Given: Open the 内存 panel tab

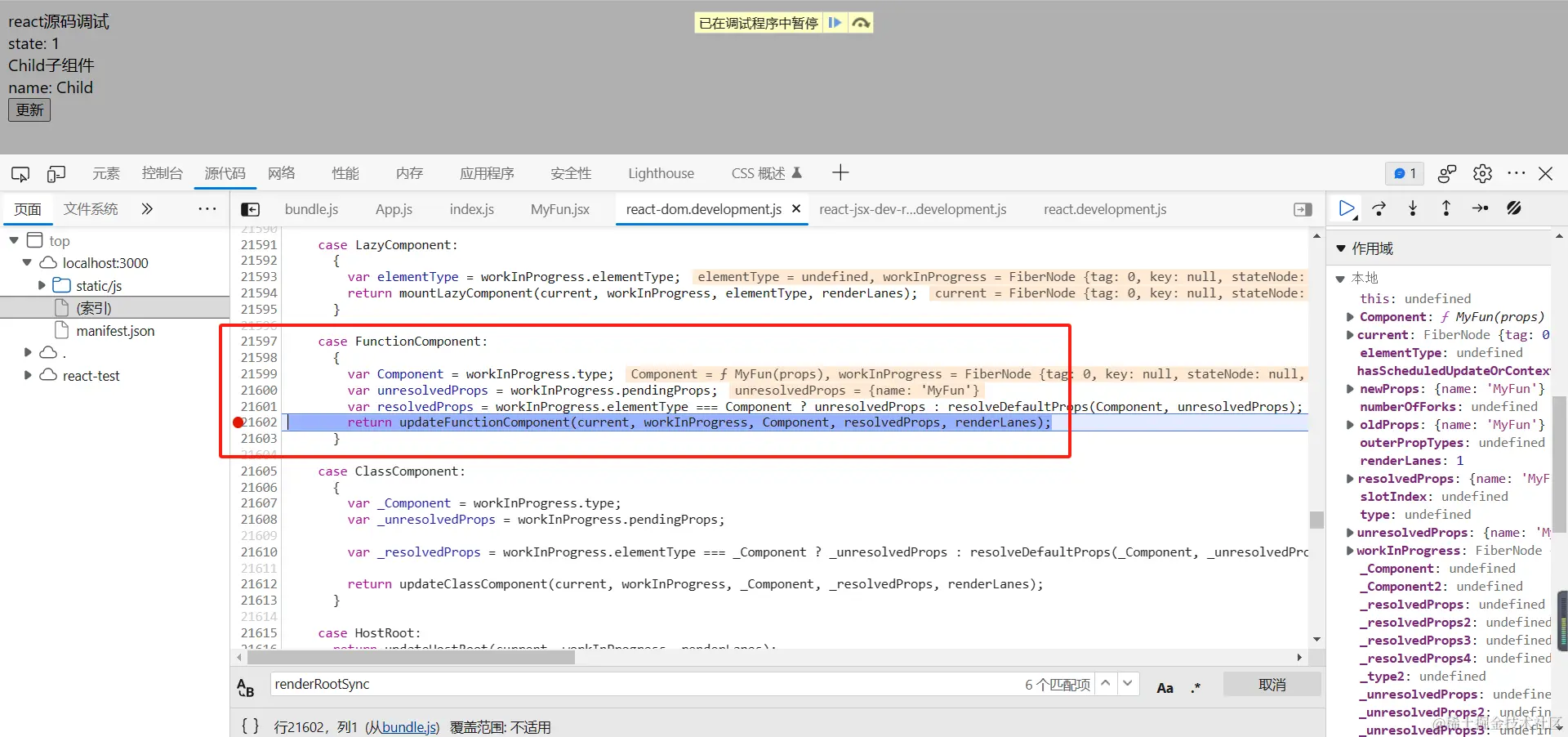Looking at the screenshot, I should pos(410,173).
